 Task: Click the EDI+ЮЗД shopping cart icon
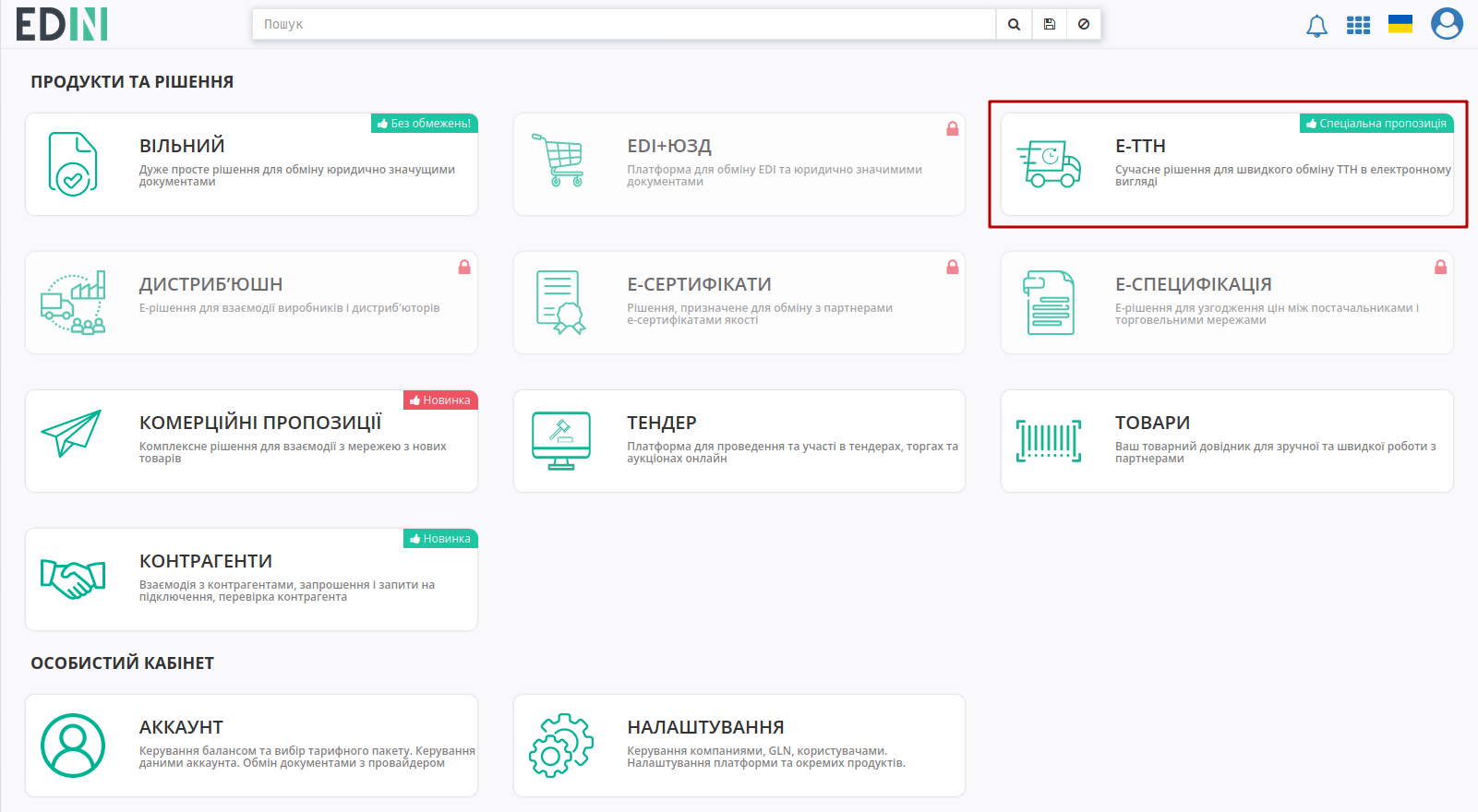point(559,160)
